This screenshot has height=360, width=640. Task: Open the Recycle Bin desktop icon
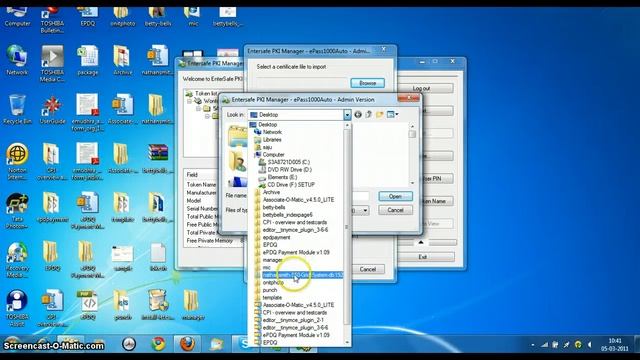click(17, 109)
